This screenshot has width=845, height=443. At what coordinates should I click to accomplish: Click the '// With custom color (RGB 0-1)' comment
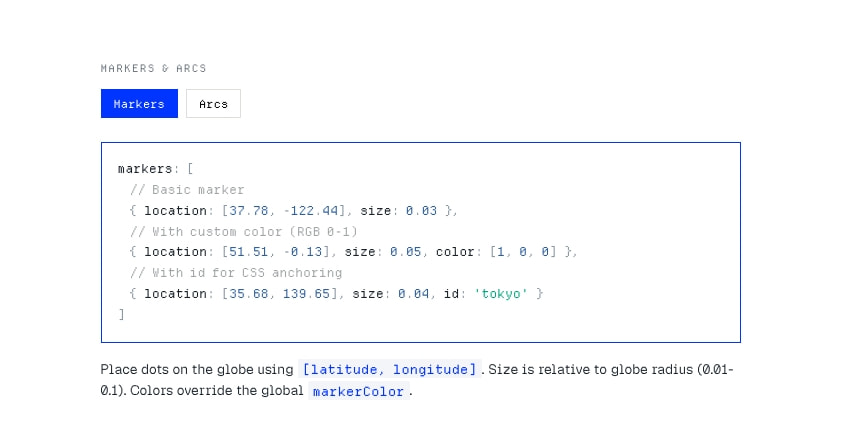pyautogui.click(x=244, y=232)
